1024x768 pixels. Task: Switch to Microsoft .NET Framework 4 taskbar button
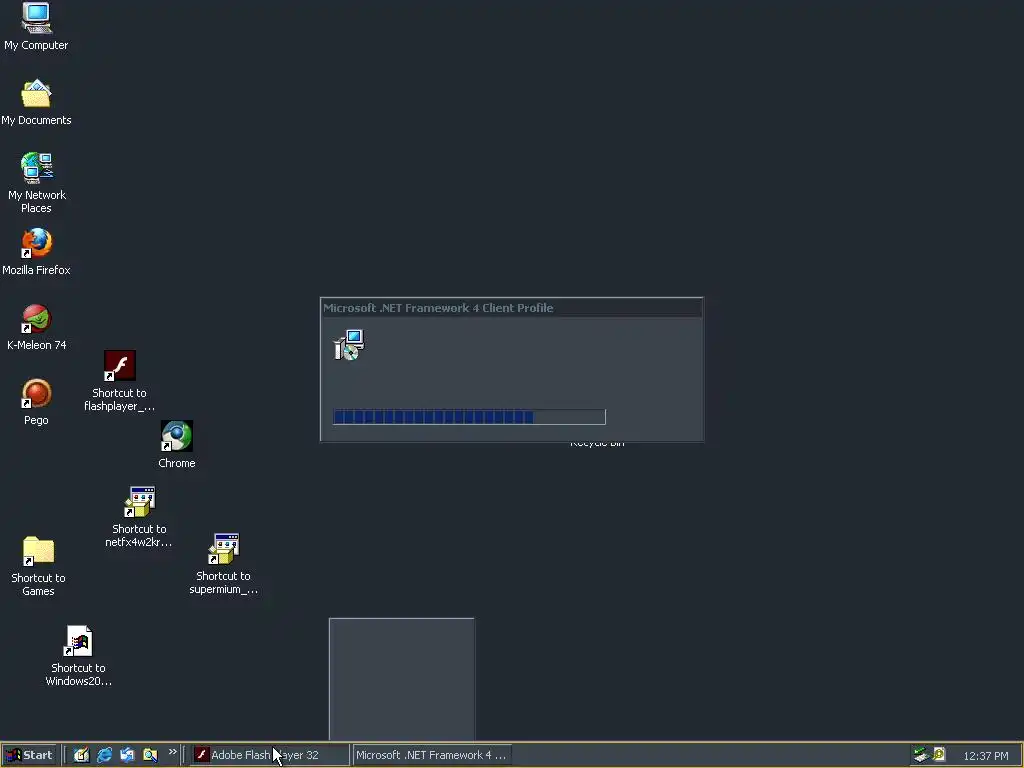[x=432, y=755]
